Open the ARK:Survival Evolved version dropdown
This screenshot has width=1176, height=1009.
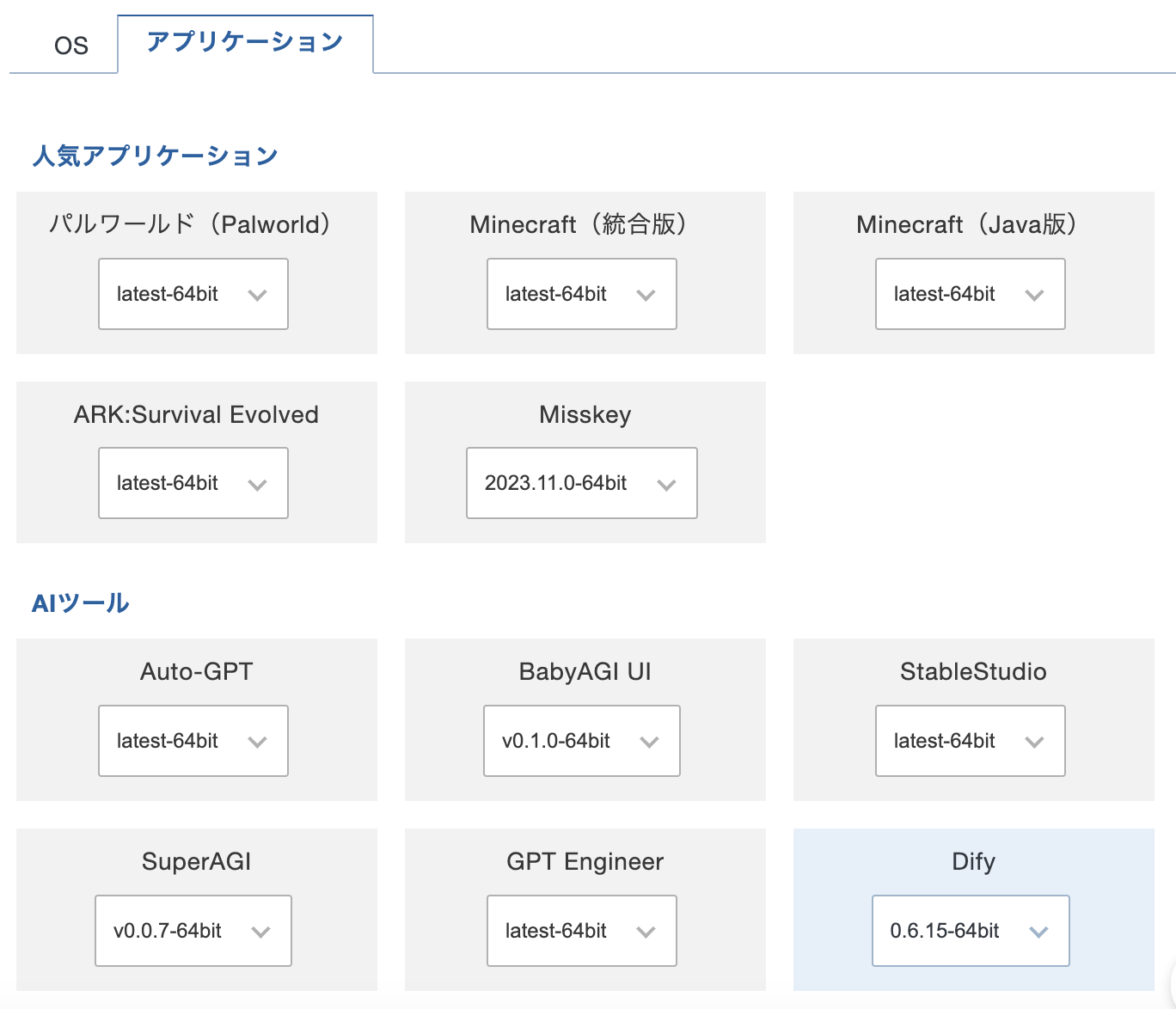click(x=193, y=483)
